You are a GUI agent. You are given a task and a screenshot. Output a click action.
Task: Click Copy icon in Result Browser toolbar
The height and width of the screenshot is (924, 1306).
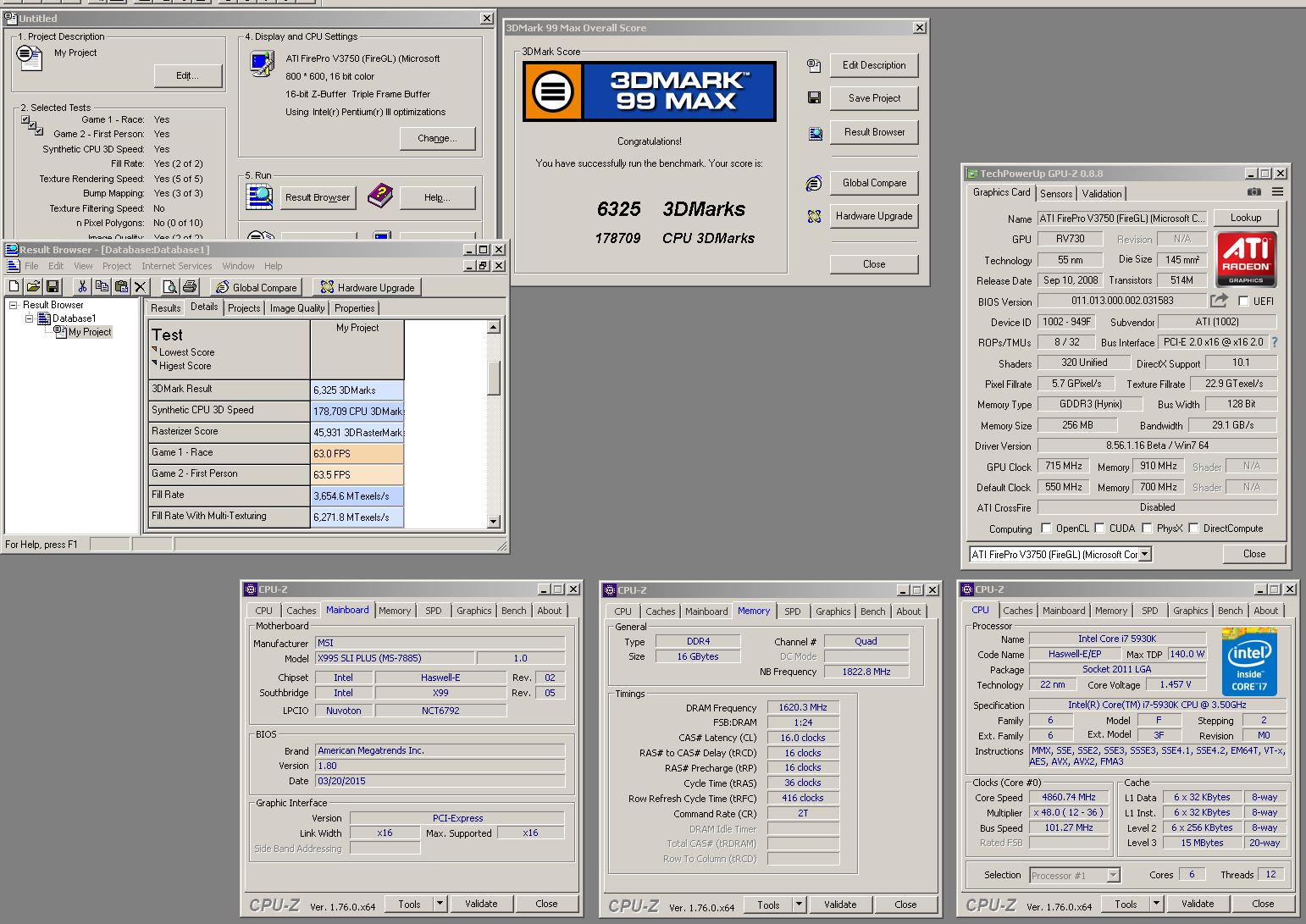pyautogui.click(x=102, y=287)
